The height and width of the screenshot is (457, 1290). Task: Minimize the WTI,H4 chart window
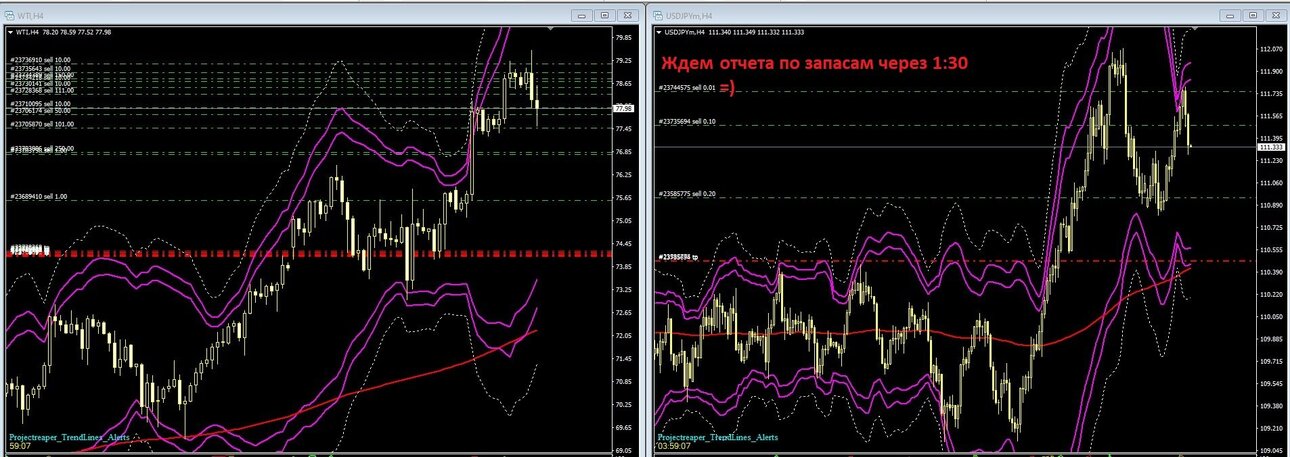(582, 15)
